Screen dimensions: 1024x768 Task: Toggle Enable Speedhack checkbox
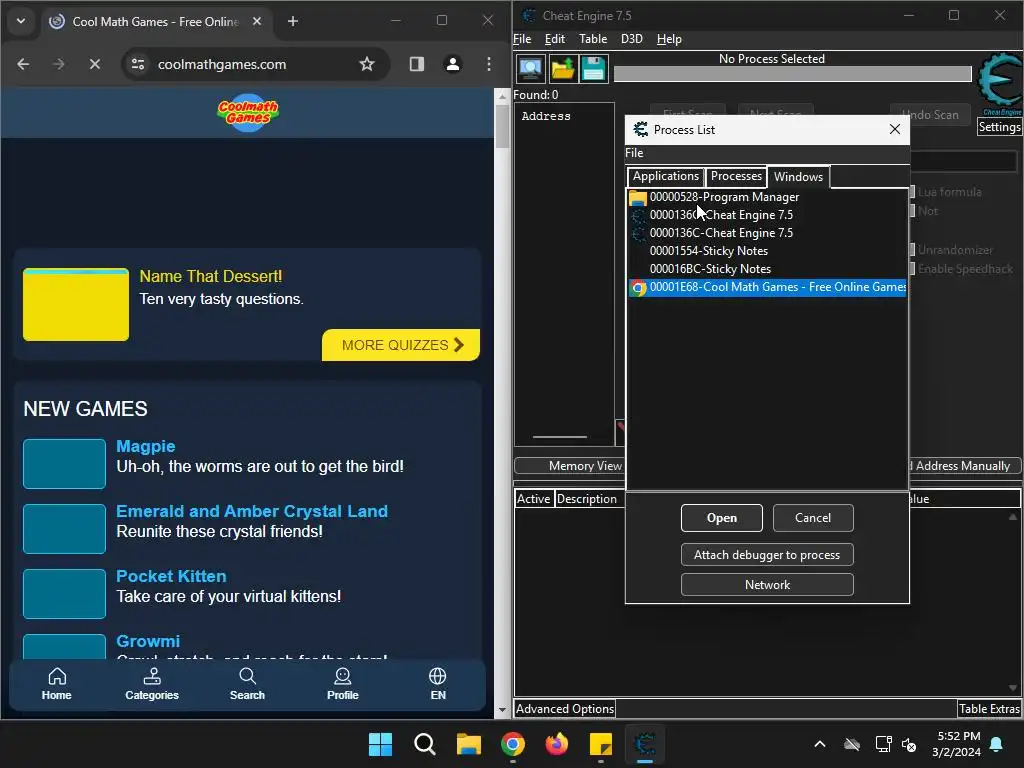(x=913, y=268)
